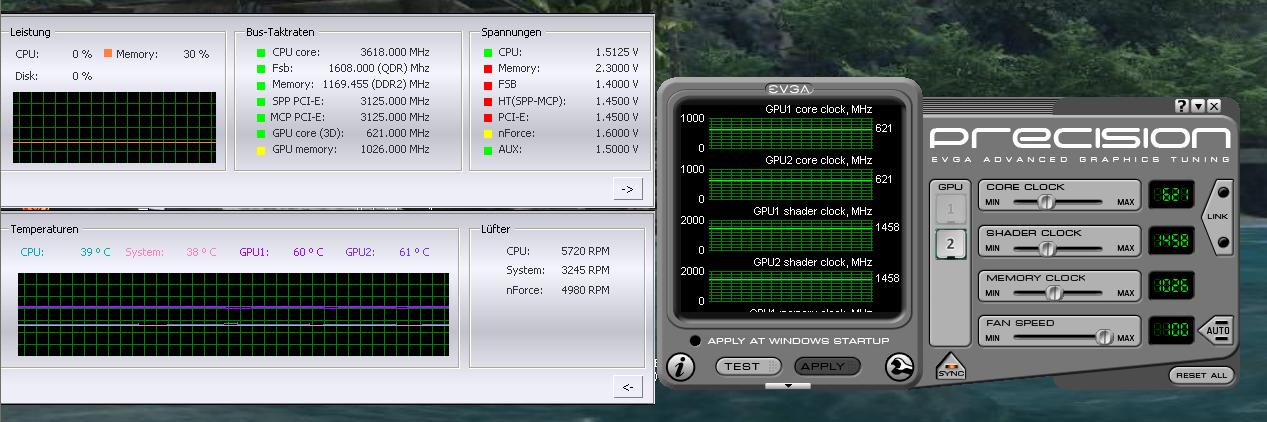1267x422 pixels.
Task: Click the GPU1 60 °C temperature
Action: (x=308, y=252)
